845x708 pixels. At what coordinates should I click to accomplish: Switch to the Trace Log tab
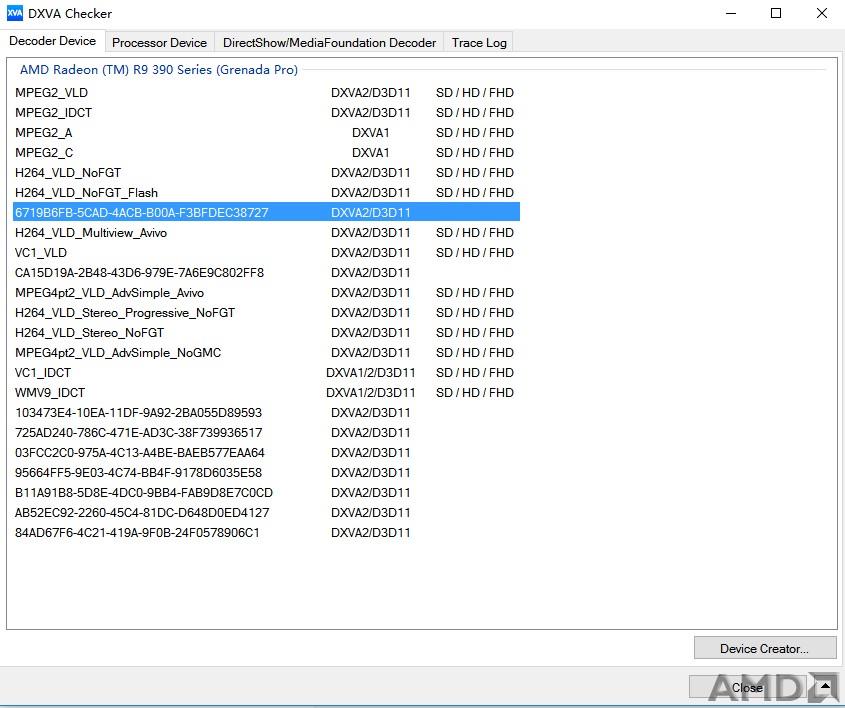tap(479, 43)
